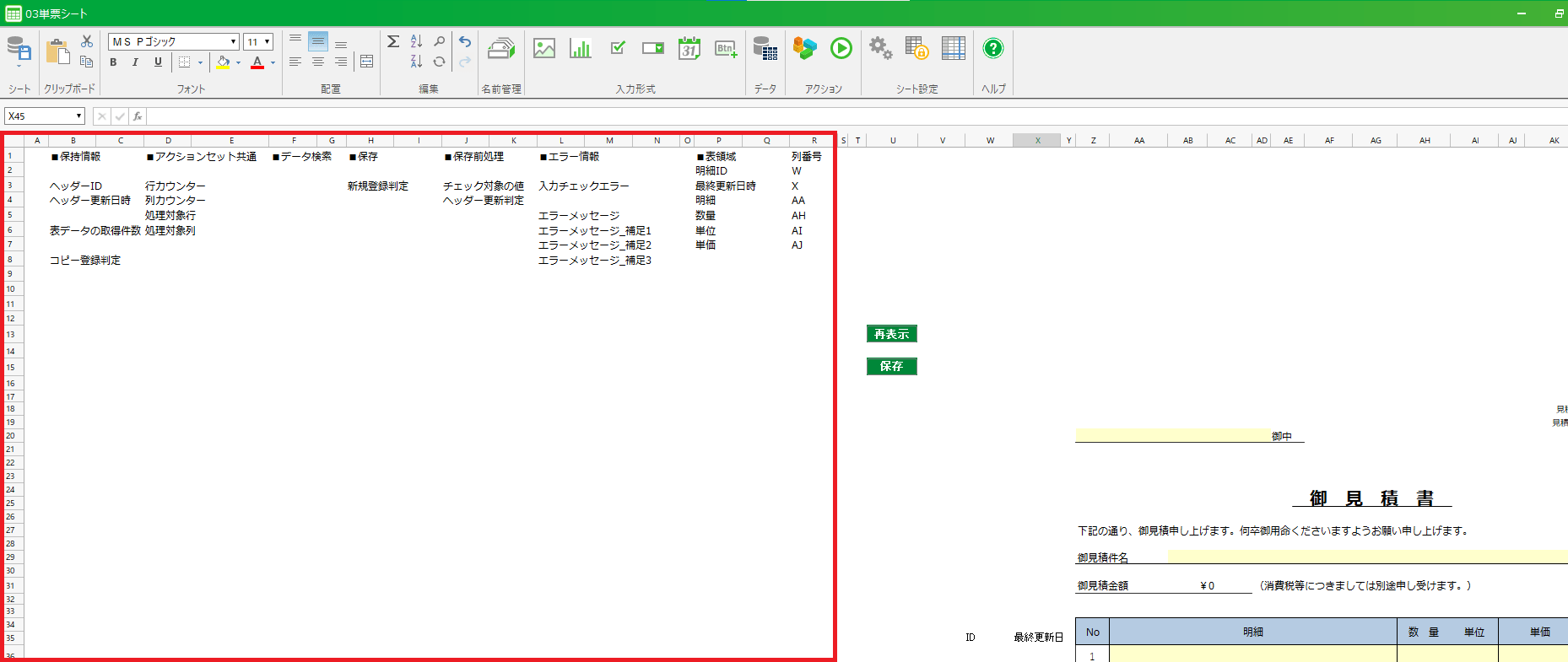Screen dimensions: 1568x662
Task: Add a calendar date input control
Action: click(689, 49)
